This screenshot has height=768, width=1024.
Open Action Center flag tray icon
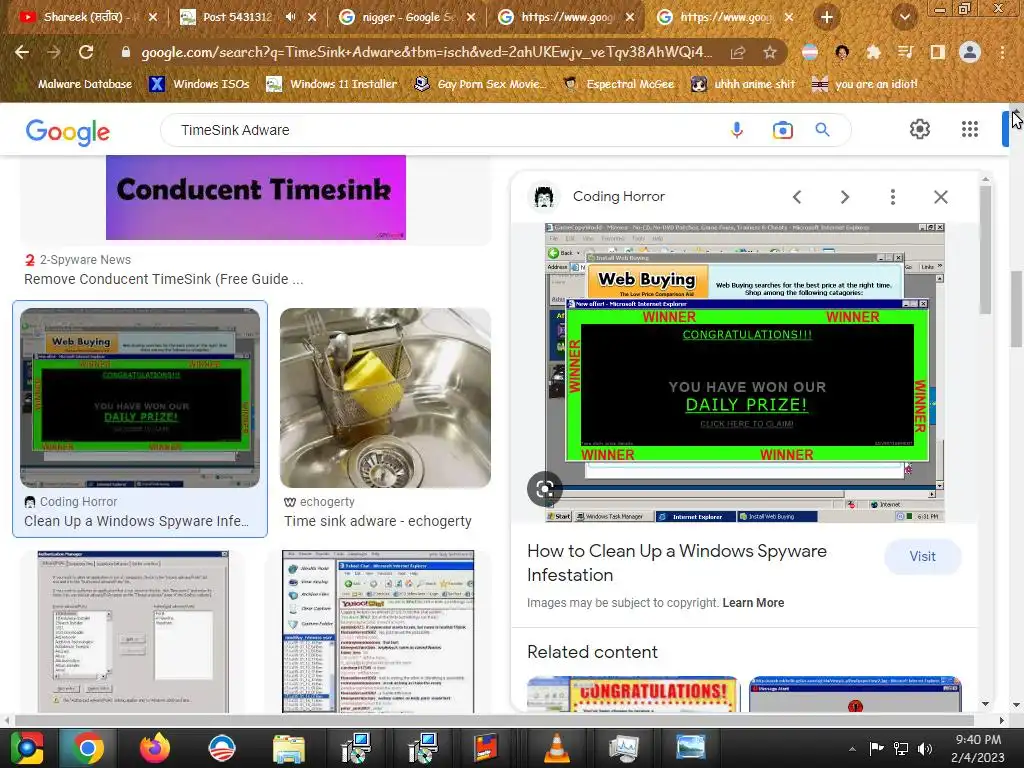click(876, 748)
